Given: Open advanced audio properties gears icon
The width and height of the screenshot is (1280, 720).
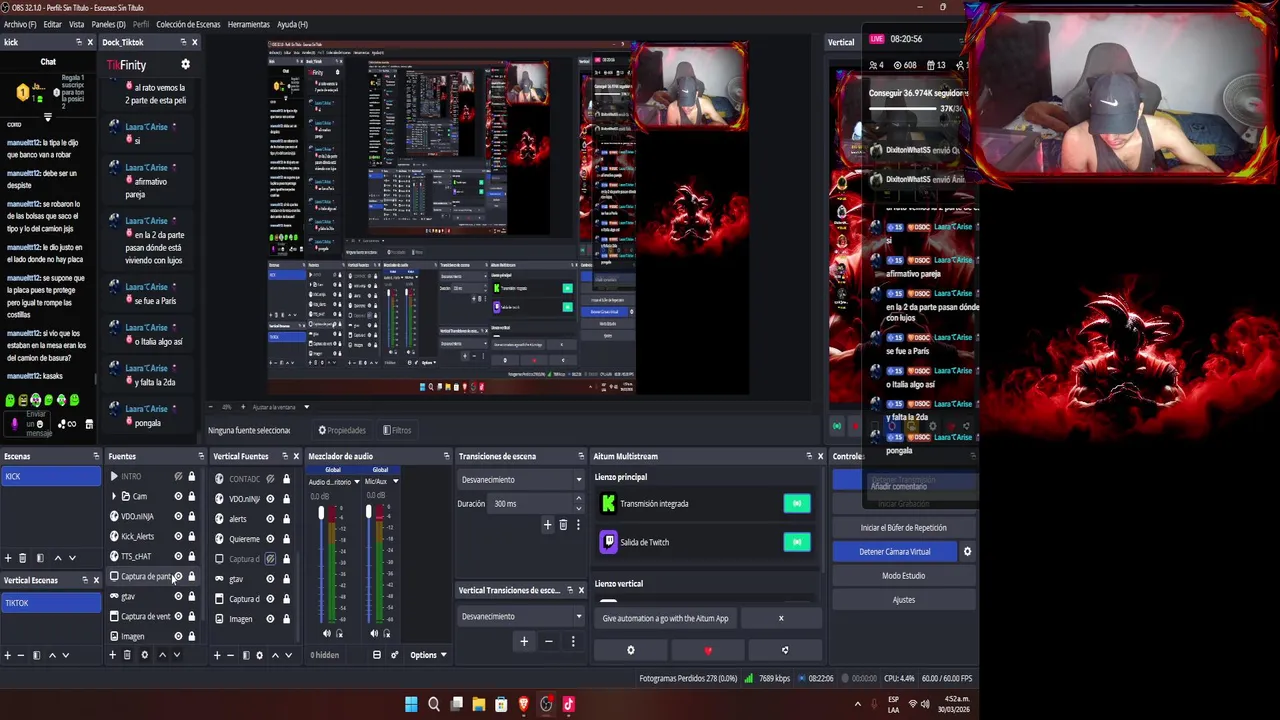Looking at the screenshot, I should (x=395, y=655).
